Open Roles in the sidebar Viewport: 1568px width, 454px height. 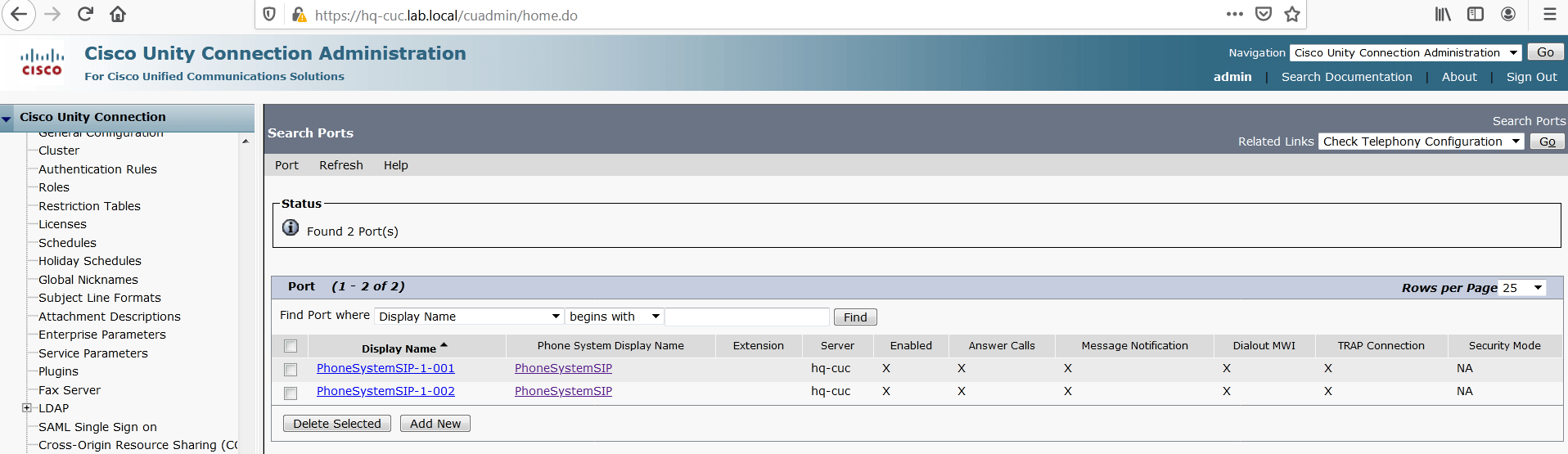(54, 187)
